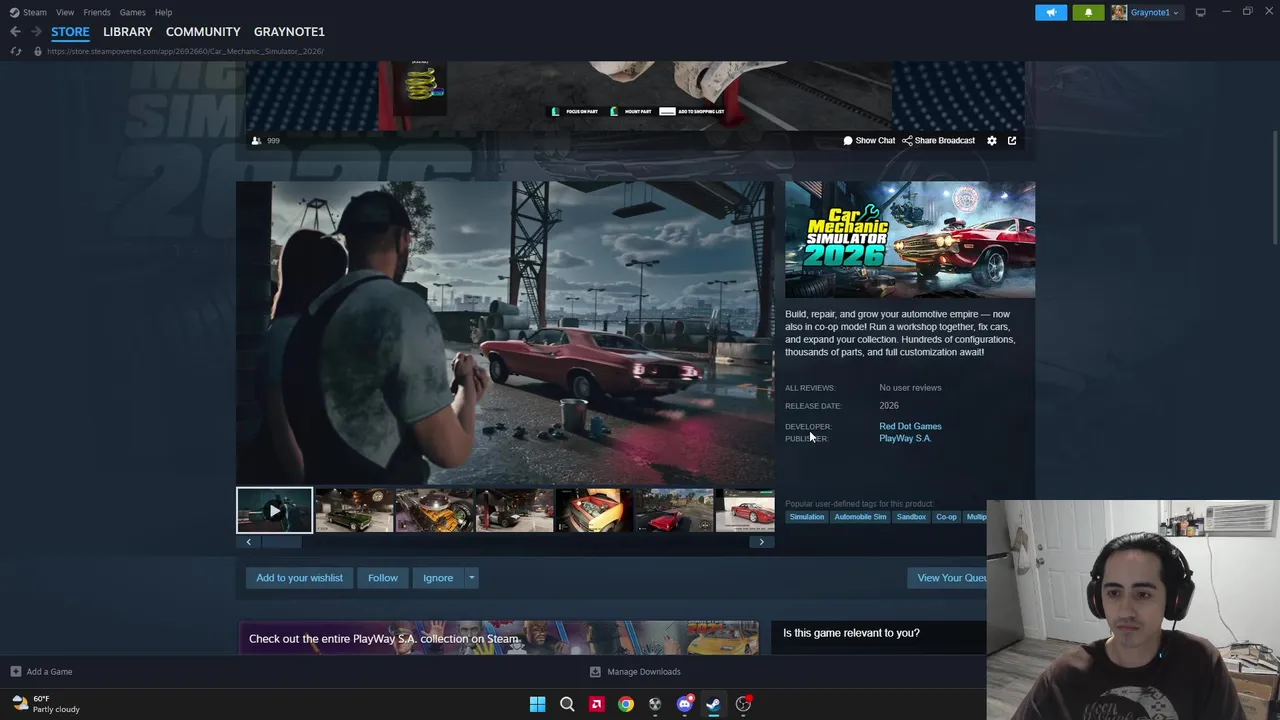Screen dimensions: 1280x720
Task: Pop out the broadcast in a new window
Action: point(1012,141)
